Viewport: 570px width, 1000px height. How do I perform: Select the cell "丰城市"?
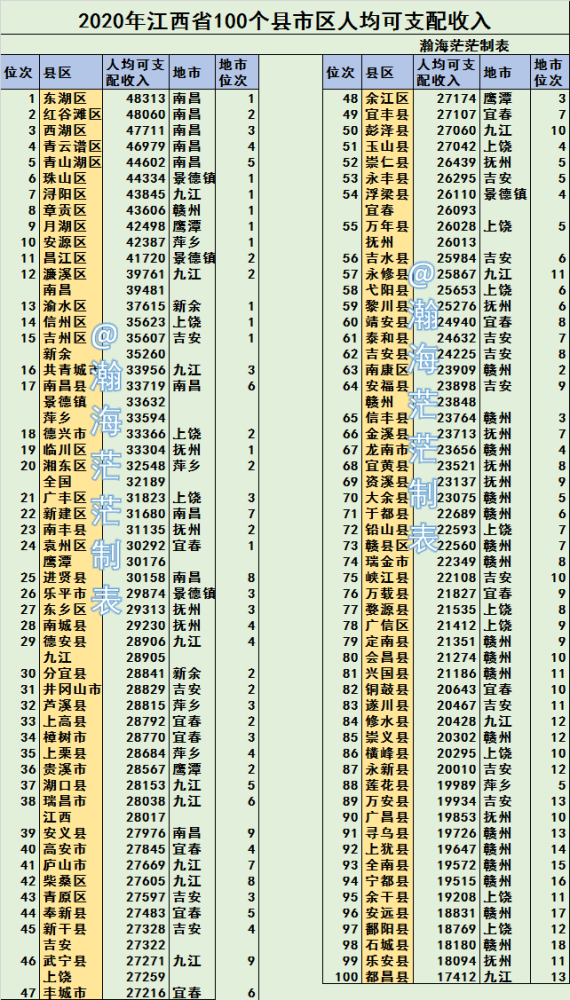click(64, 992)
